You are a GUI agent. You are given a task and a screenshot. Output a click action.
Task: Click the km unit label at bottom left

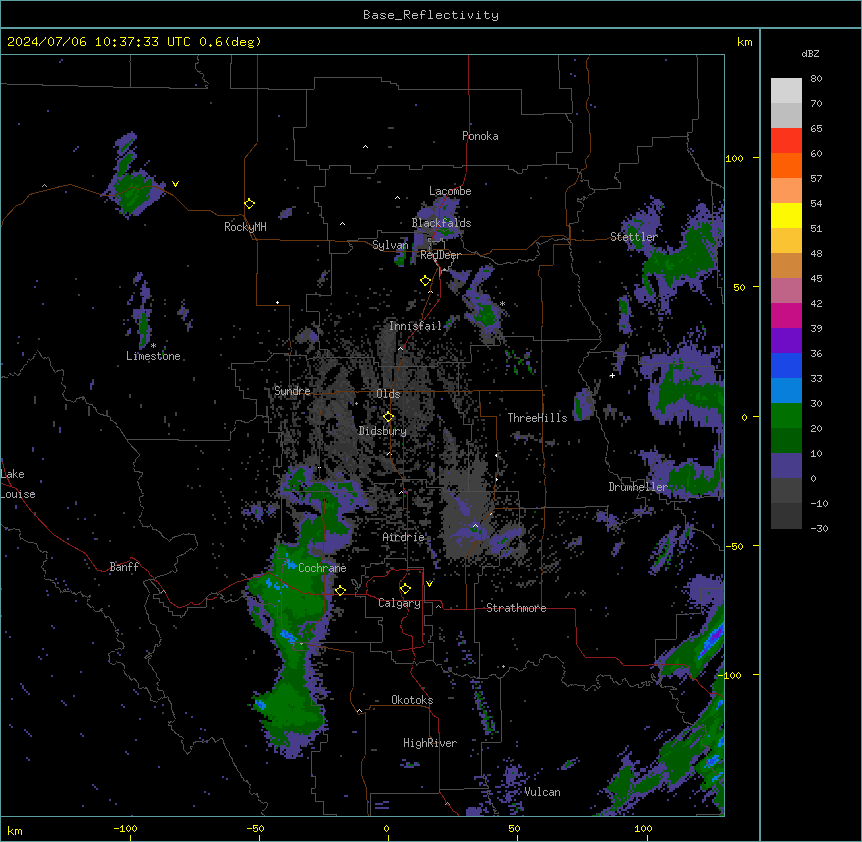pyautogui.click(x=15, y=830)
